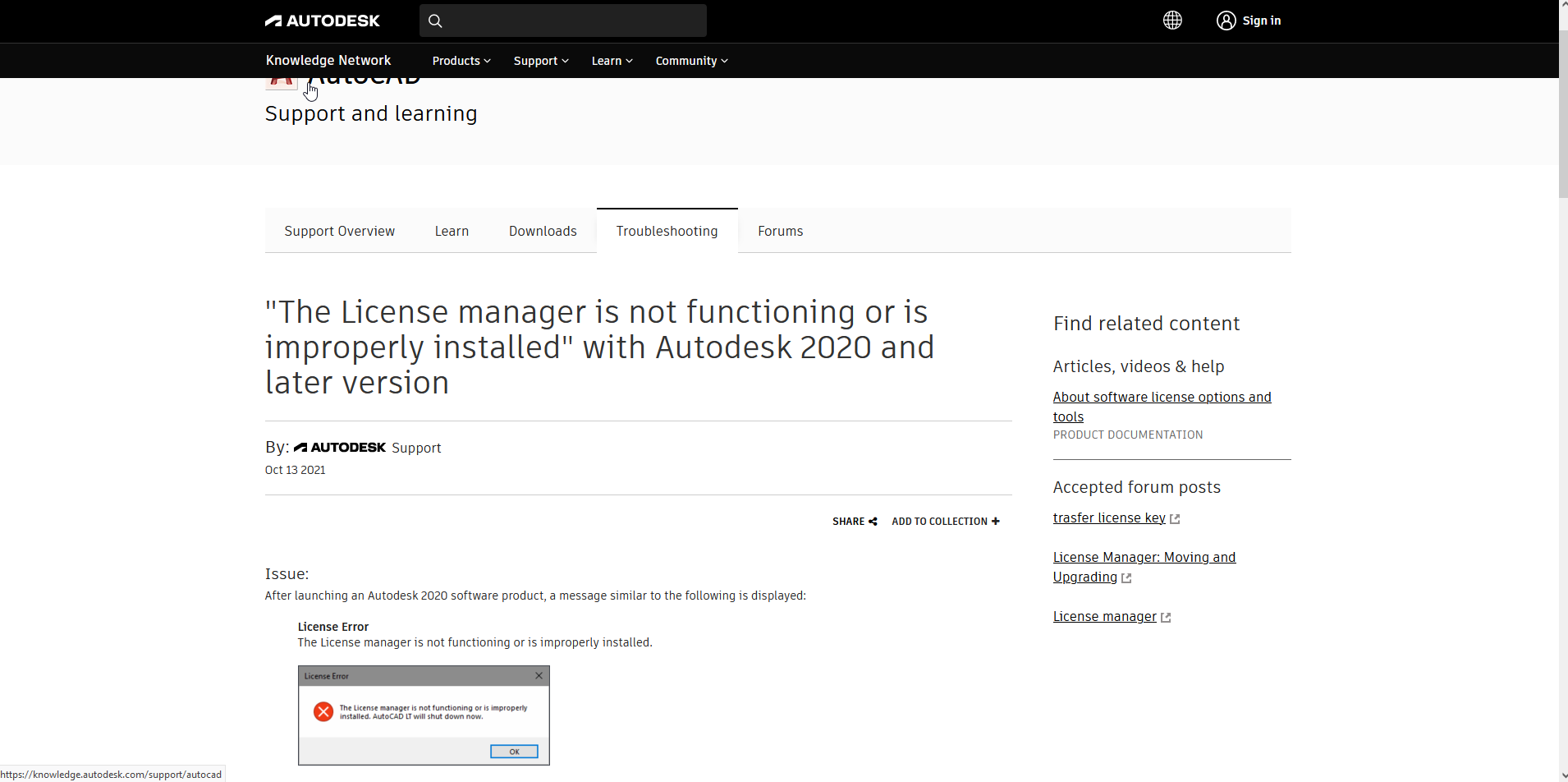This screenshot has width=1568, height=782.
Task: Click the Find related content heading
Action: tap(1146, 324)
